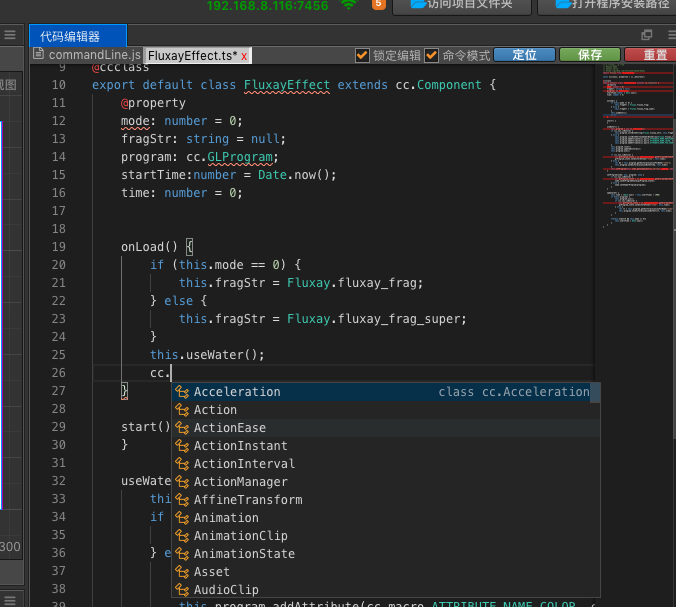This screenshot has width=676, height=607.
Task: Click the blue 定位 button
Action: [x=524, y=55]
